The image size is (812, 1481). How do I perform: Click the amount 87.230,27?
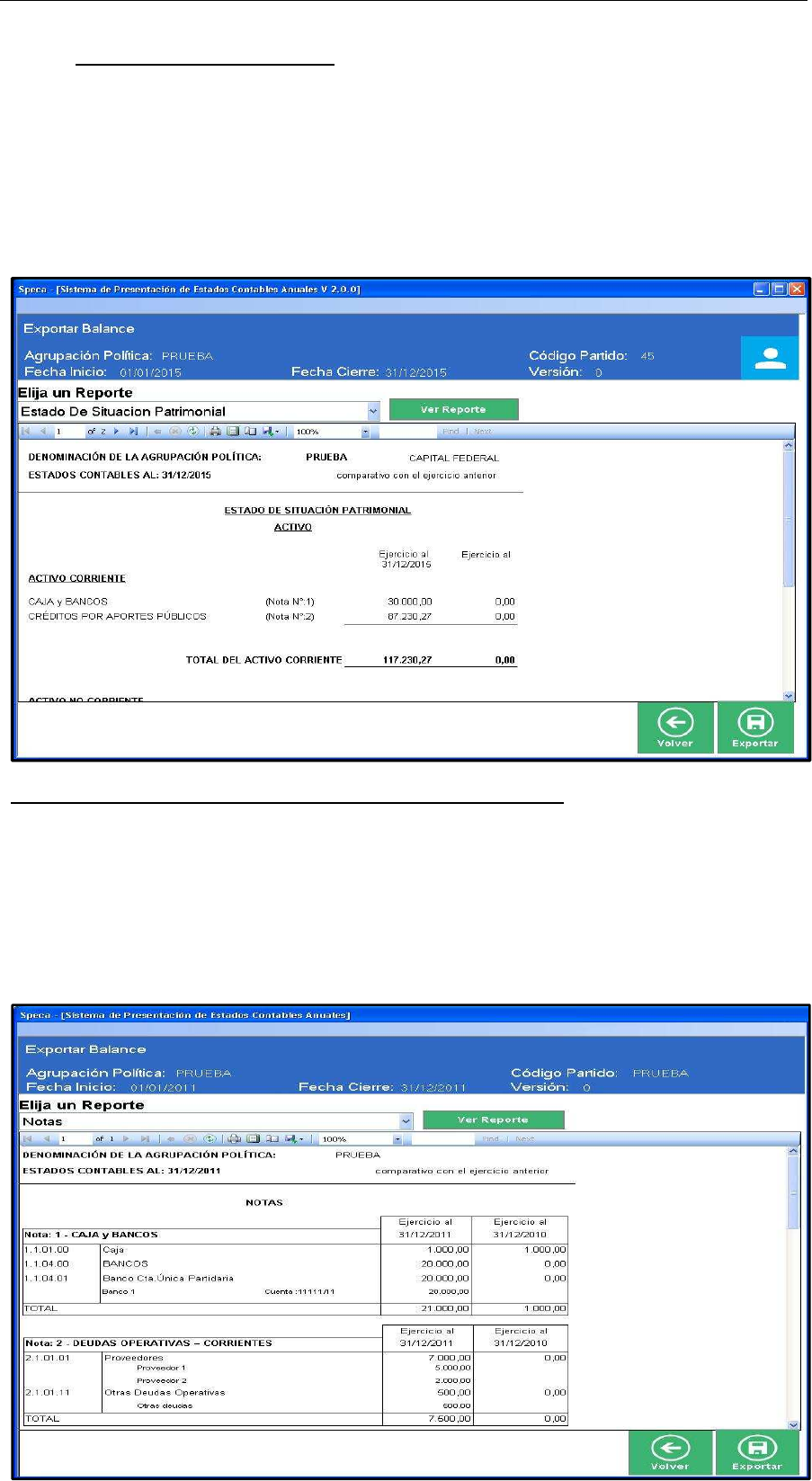[409, 617]
